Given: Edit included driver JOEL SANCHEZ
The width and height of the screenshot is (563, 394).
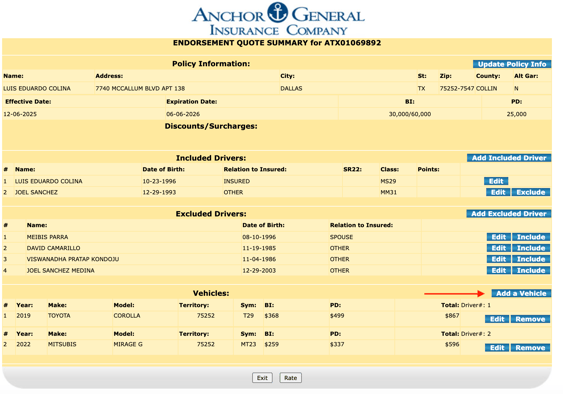Looking at the screenshot, I should 498,192.
